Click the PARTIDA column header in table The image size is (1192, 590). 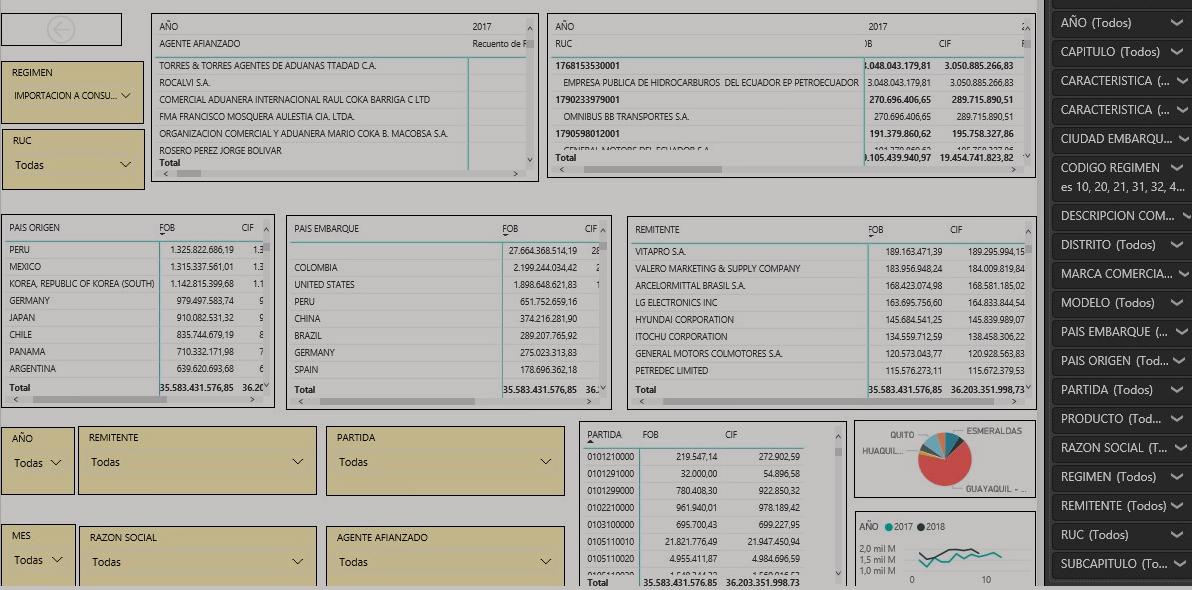pyautogui.click(x=604, y=435)
